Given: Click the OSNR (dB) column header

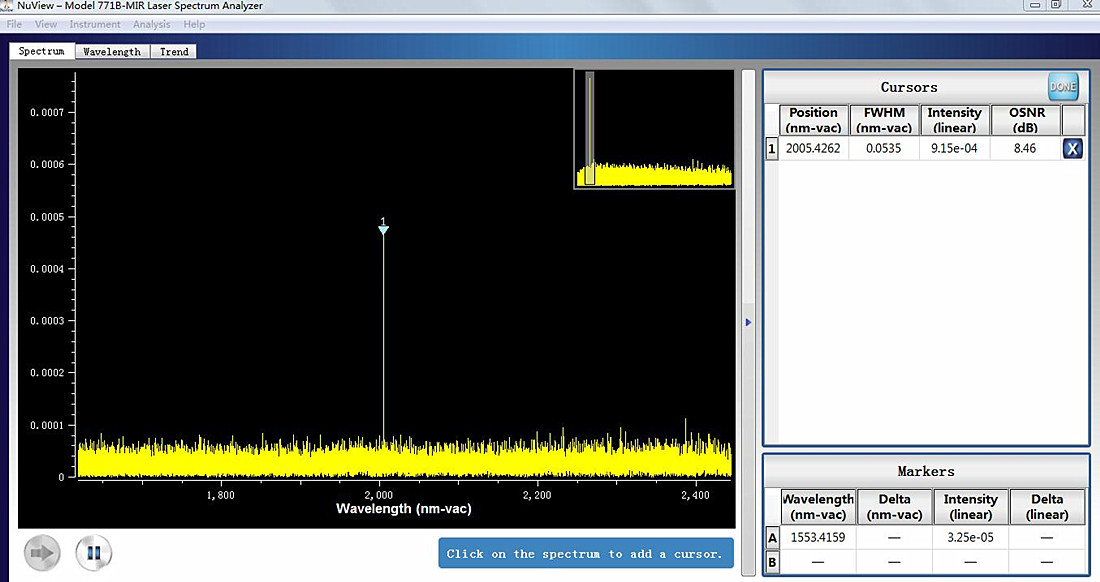Looking at the screenshot, I should (x=1025, y=120).
